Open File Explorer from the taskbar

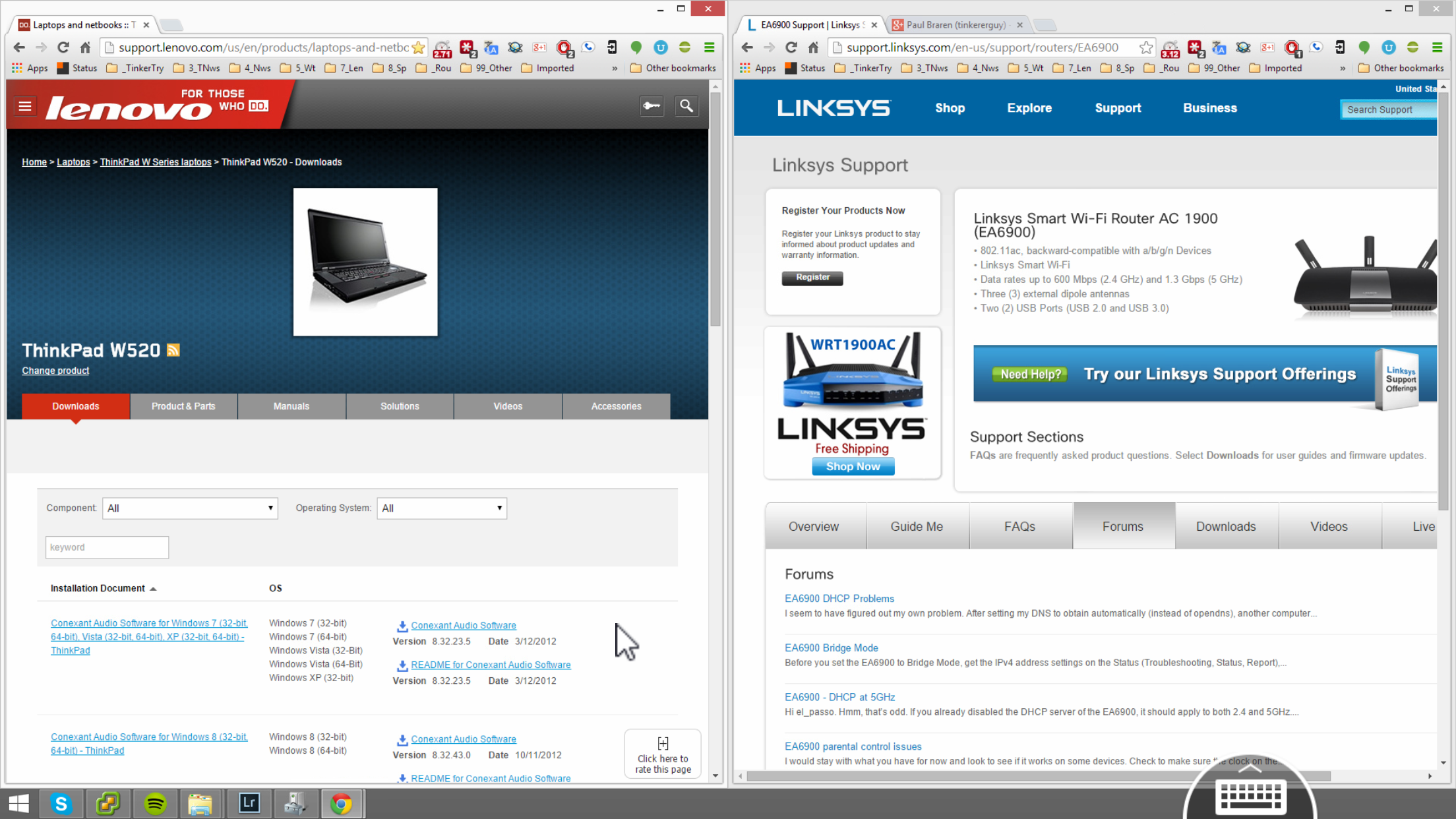pos(200,803)
